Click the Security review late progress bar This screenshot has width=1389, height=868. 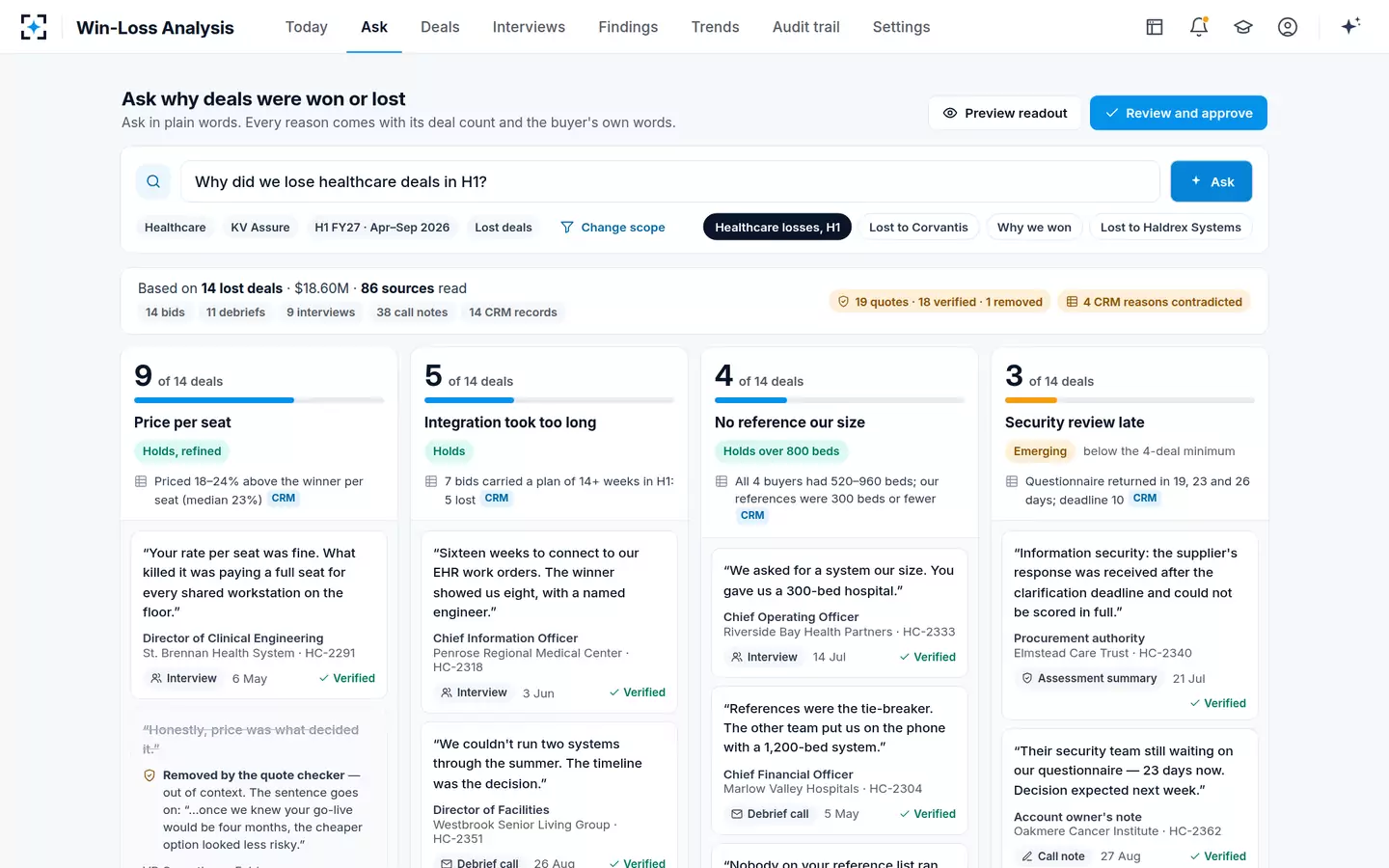(1130, 400)
